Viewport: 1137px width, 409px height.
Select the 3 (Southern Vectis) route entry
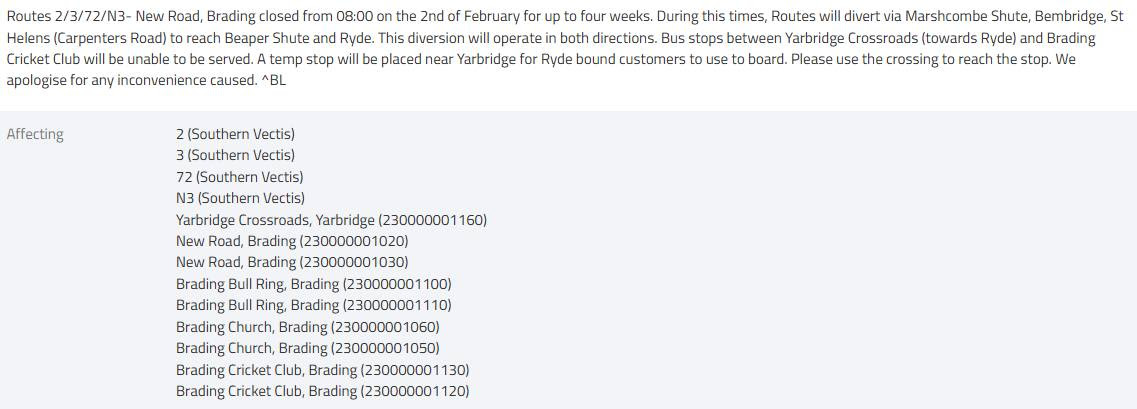[x=235, y=155]
